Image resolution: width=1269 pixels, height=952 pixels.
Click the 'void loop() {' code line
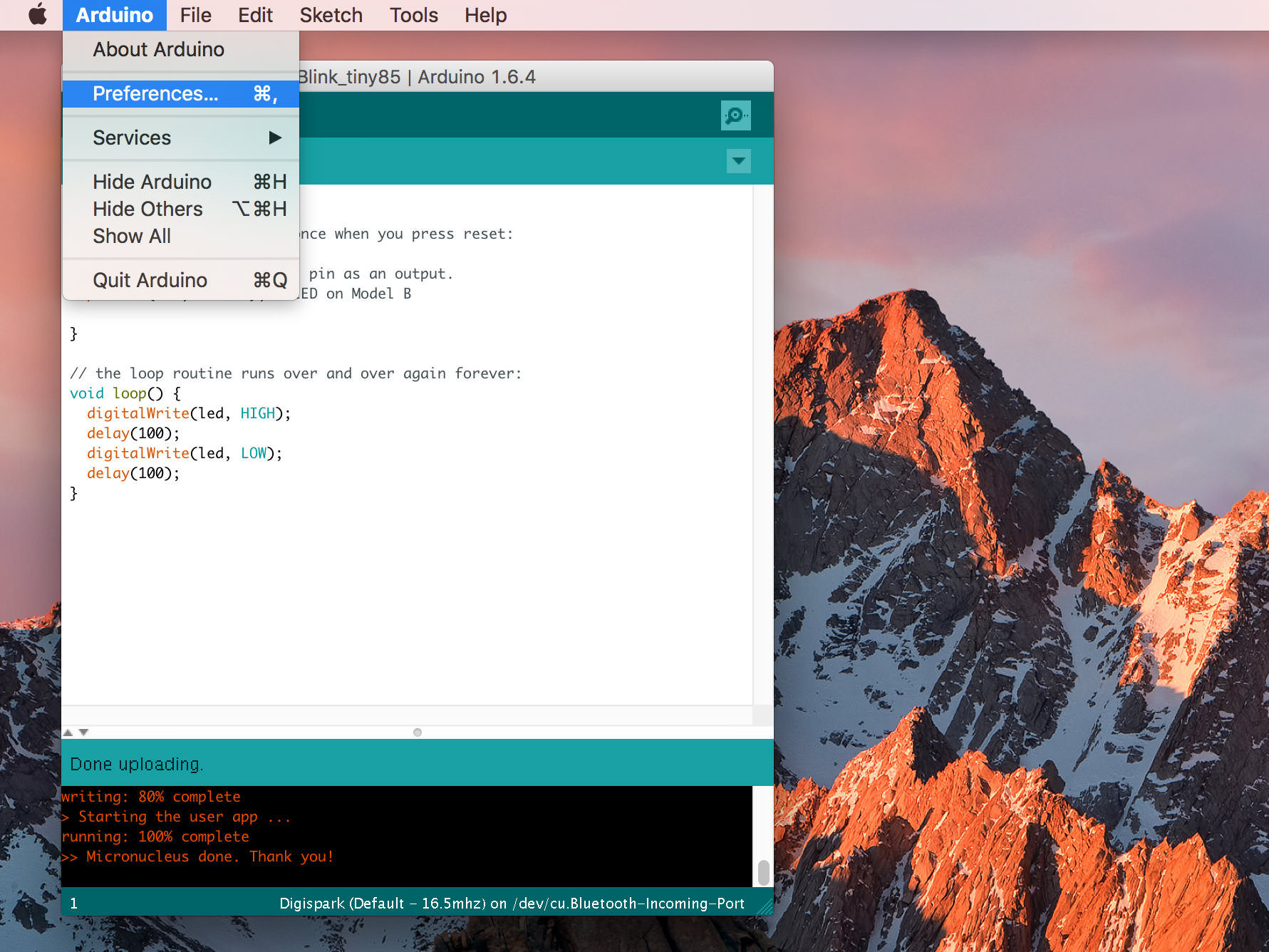pyautogui.click(x=125, y=393)
